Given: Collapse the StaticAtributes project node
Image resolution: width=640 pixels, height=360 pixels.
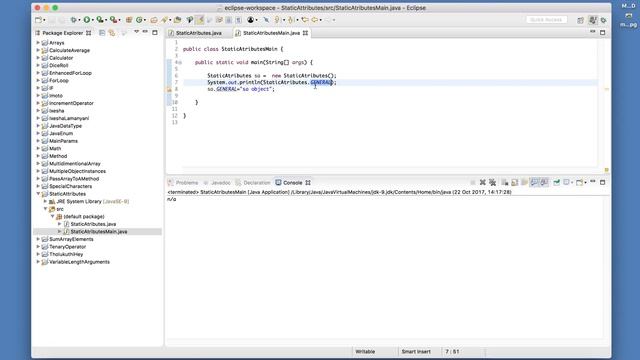Looking at the screenshot, I should 38,194.
